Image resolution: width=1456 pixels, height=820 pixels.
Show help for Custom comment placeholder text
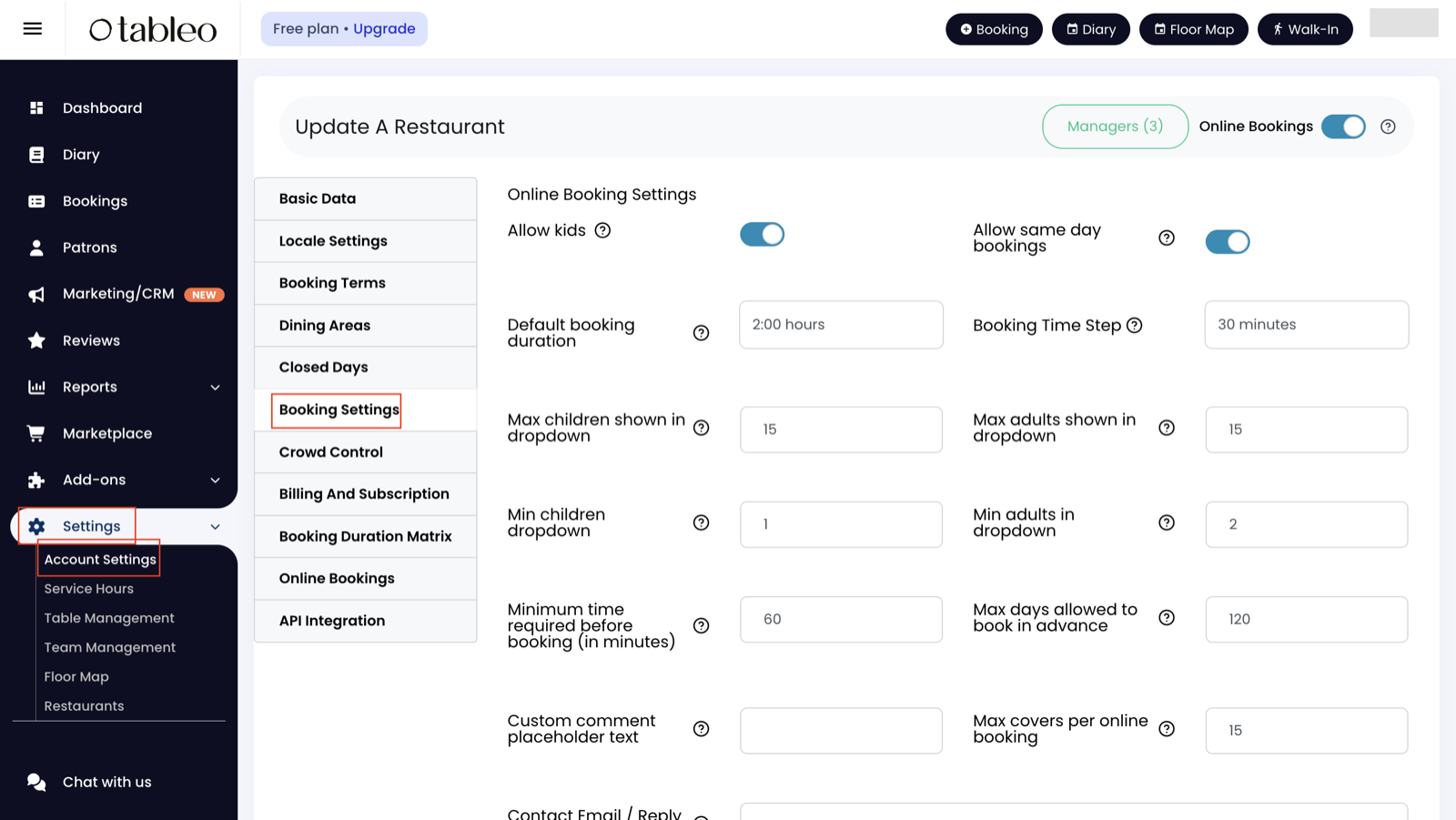tap(701, 729)
